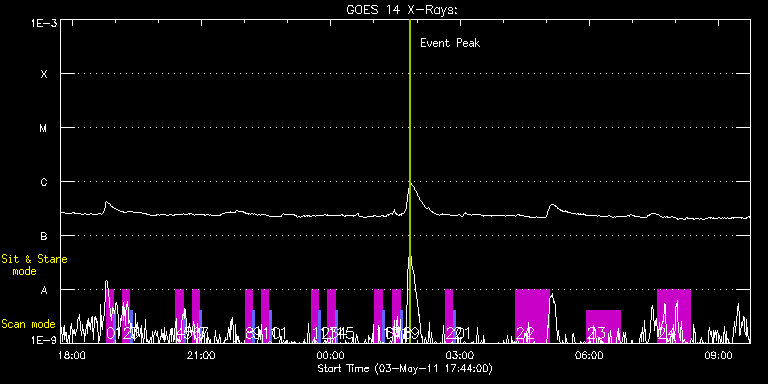Image resolution: width=768 pixels, height=384 pixels.
Task: Click the '06:00' time axis label
Action: click(590, 355)
